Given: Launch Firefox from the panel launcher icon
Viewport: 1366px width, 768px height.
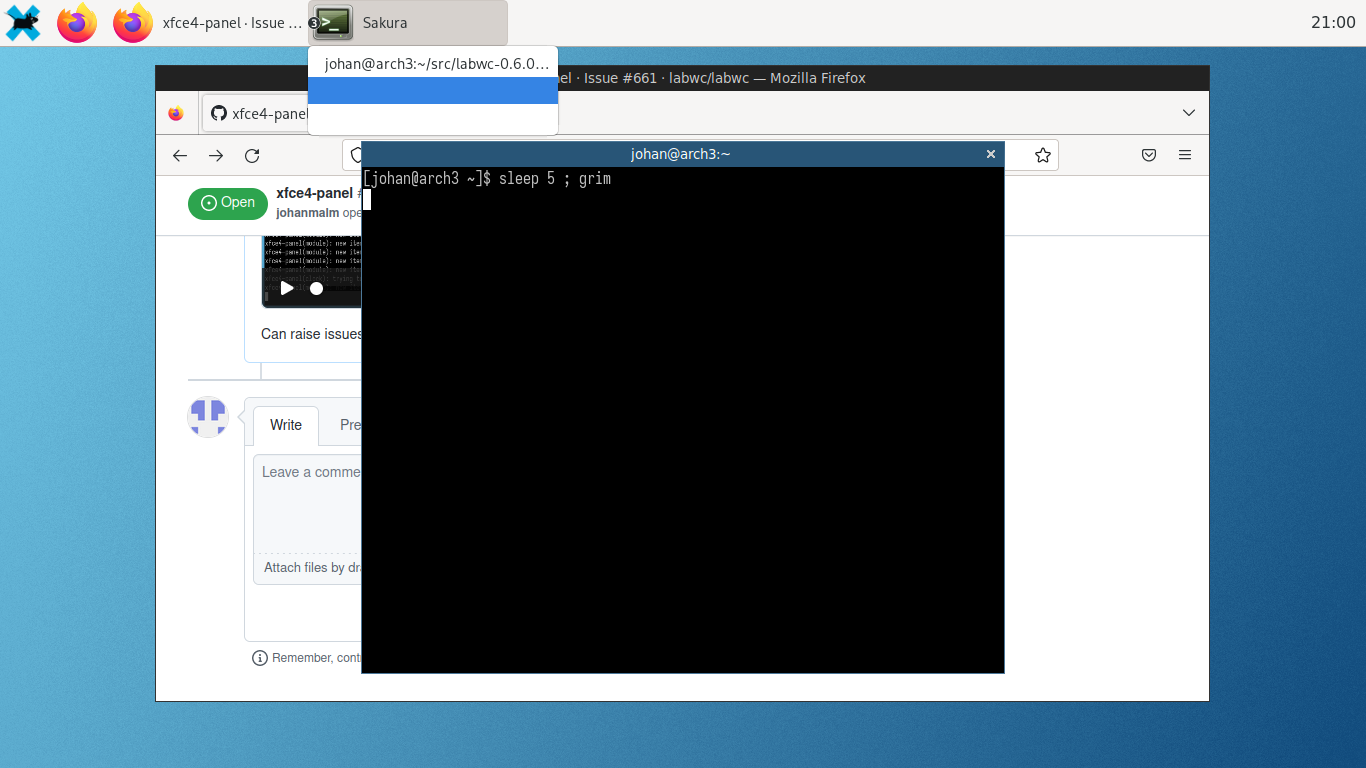Looking at the screenshot, I should pyautogui.click(x=77, y=22).
